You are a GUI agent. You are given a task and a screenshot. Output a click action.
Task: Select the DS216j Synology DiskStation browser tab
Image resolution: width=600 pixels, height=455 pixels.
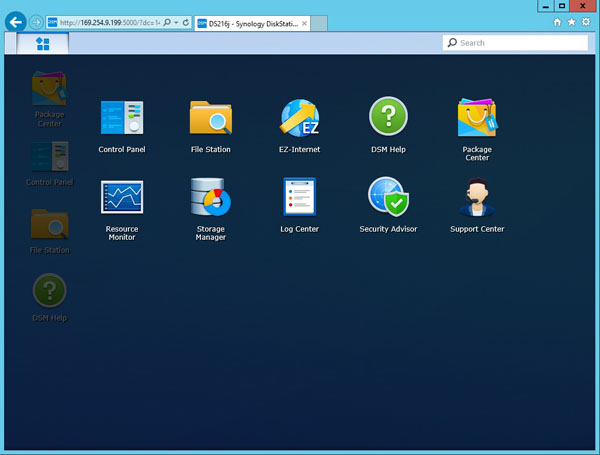click(250, 22)
